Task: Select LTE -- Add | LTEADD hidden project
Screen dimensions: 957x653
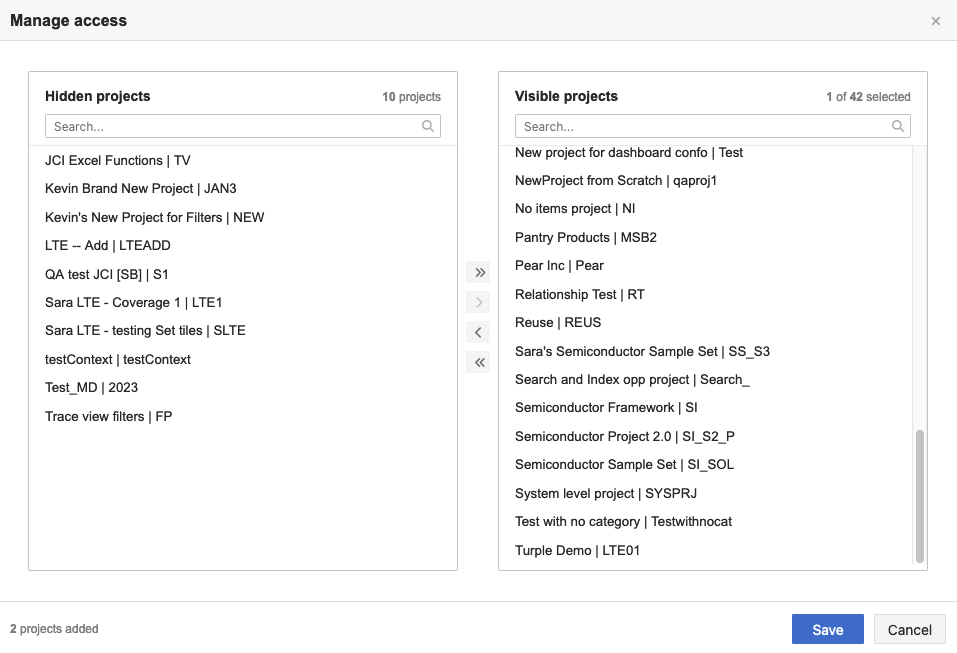Action: coord(107,245)
